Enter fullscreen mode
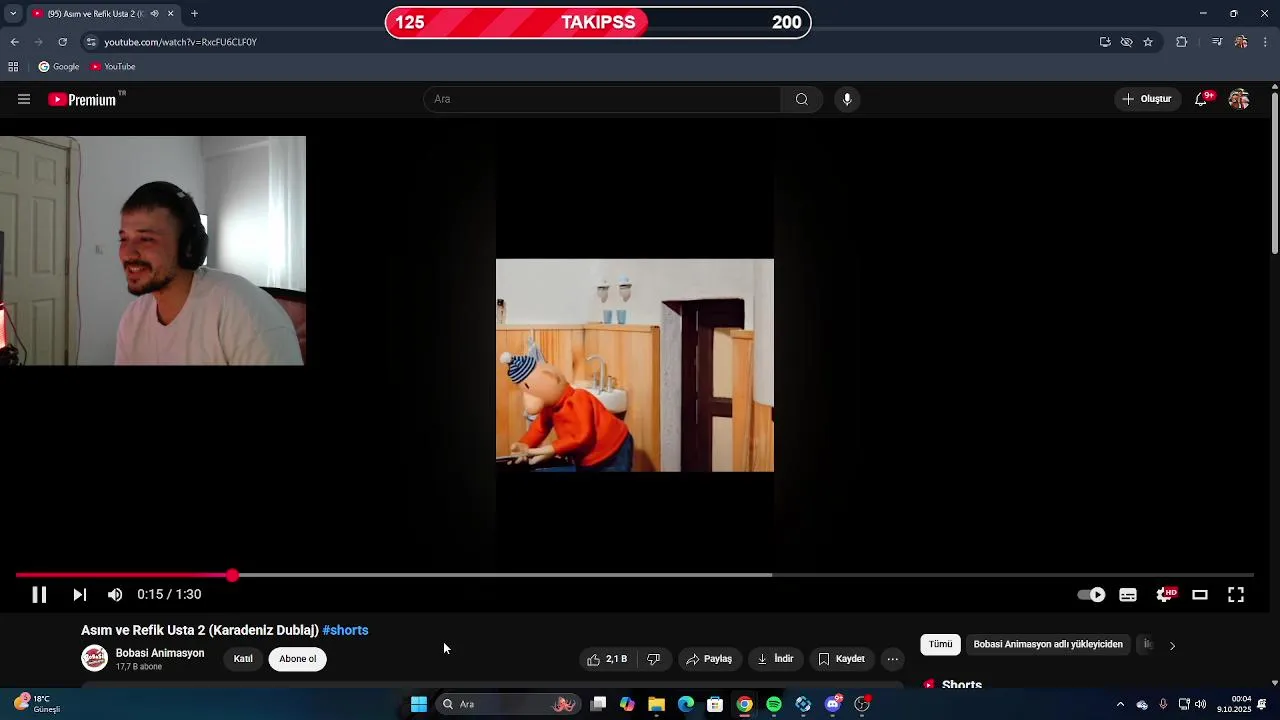This screenshot has height=720, width=1280. click(1236, 594)
